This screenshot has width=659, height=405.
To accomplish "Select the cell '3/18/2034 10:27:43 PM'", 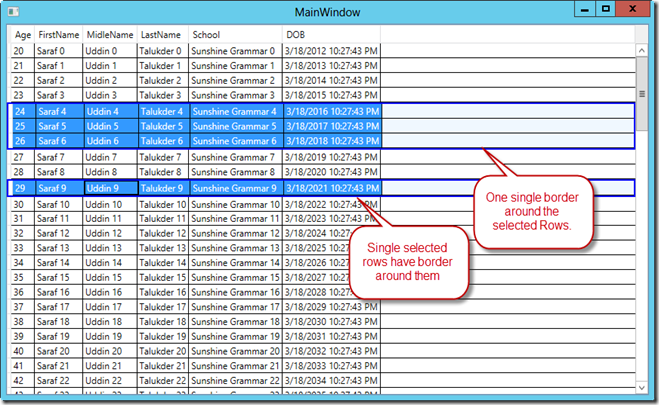I will (x=331, y=380).
